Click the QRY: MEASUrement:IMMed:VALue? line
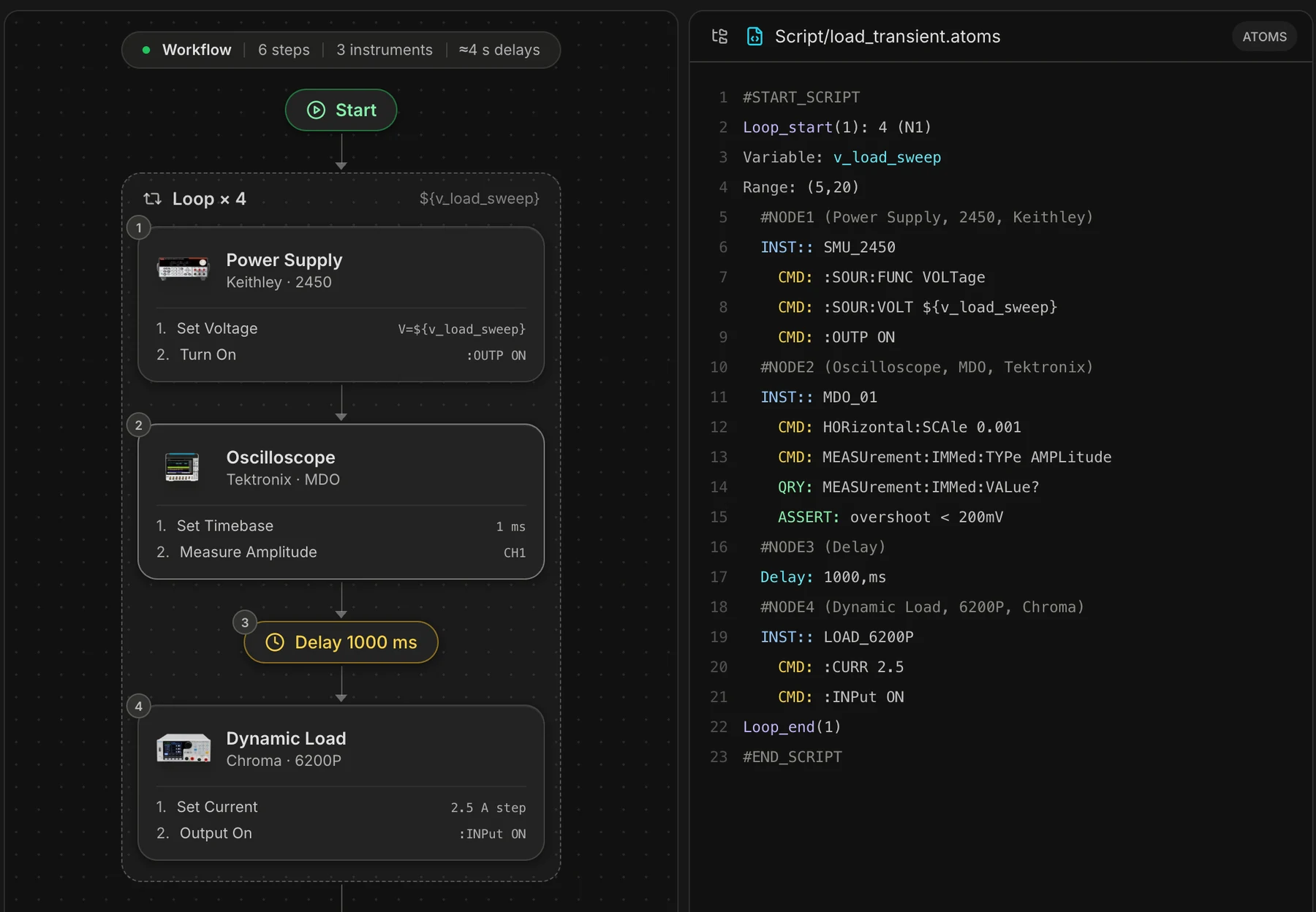 (909, 487)
